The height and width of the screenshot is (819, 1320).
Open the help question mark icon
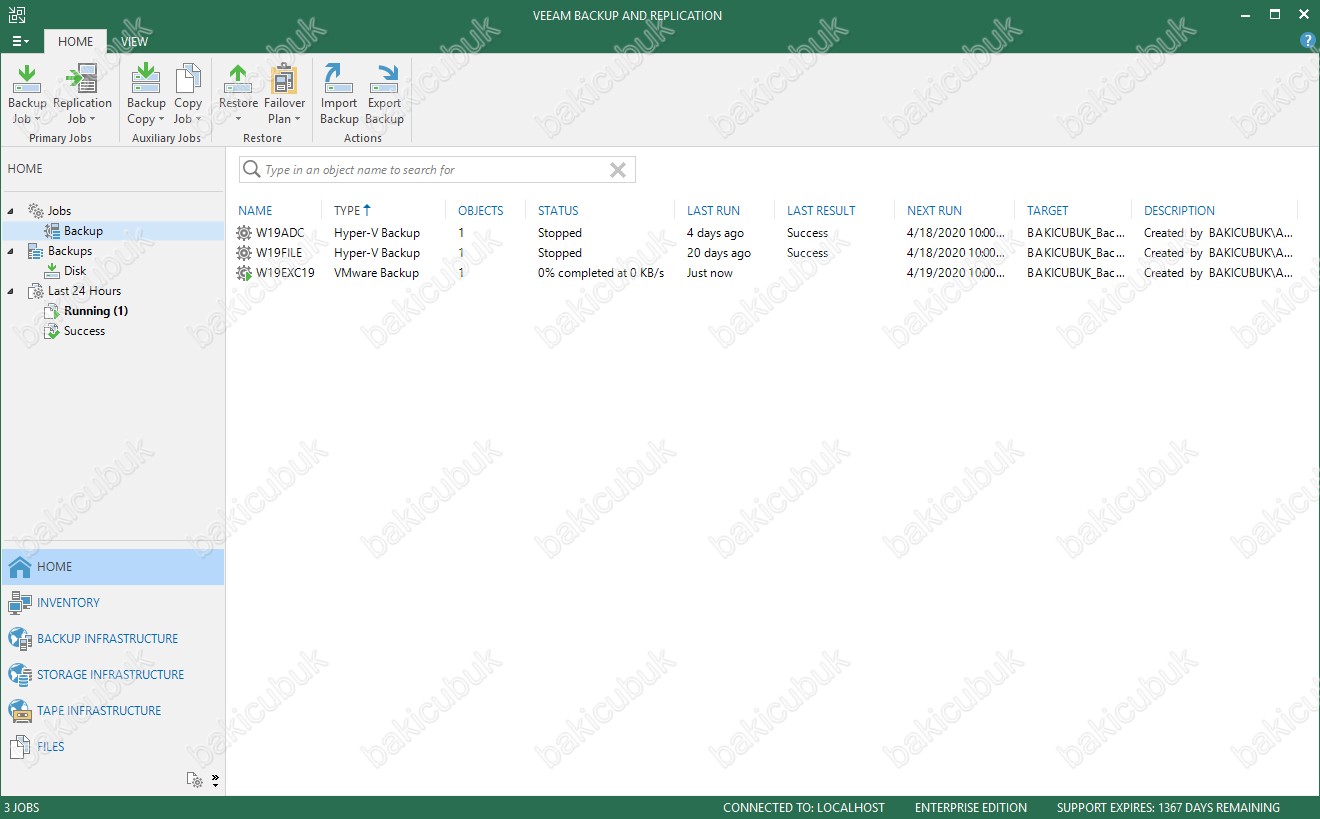click(1307, 41)
